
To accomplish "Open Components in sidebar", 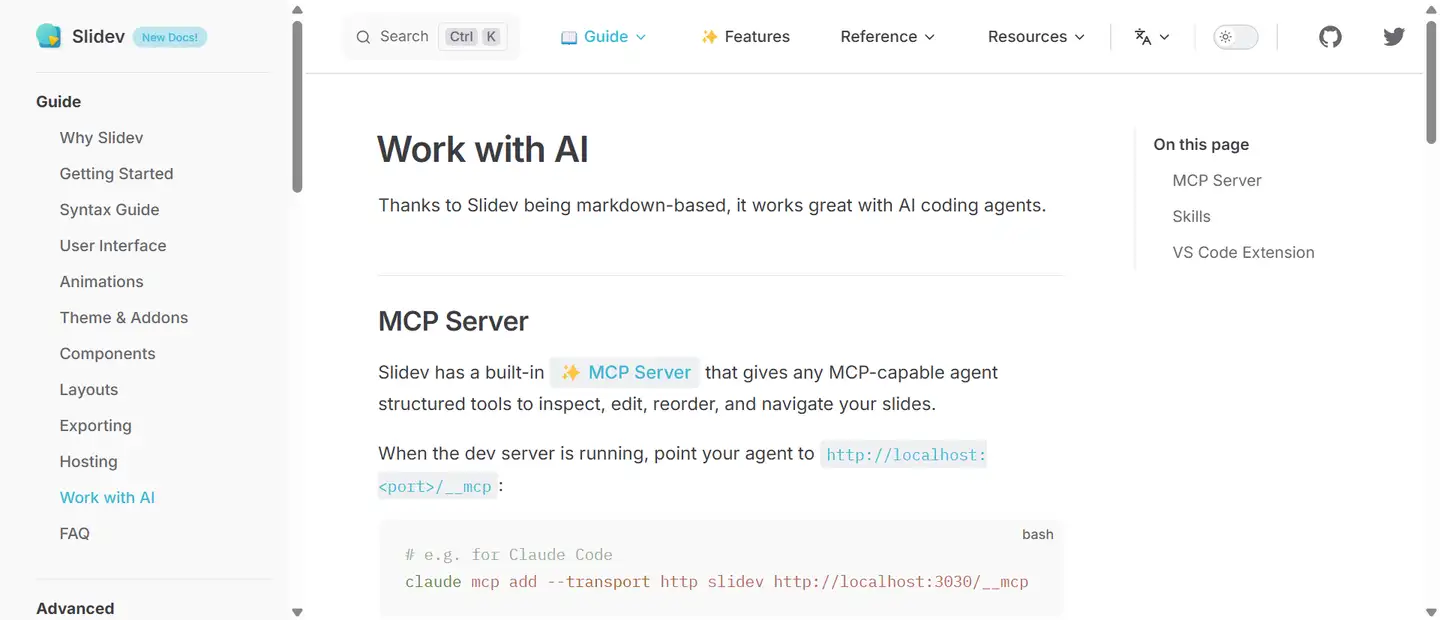I will click(x=107, y=354).
